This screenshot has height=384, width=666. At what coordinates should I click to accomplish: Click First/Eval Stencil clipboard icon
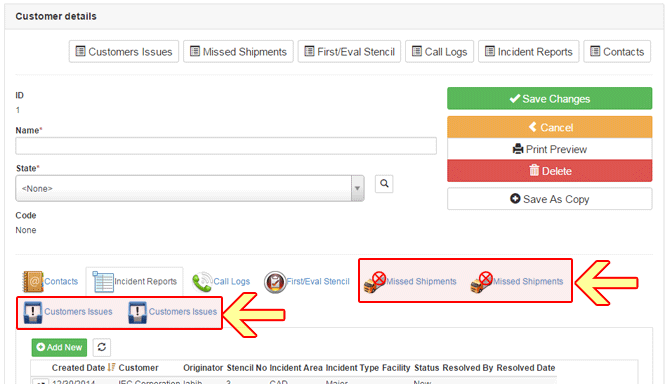275,282
